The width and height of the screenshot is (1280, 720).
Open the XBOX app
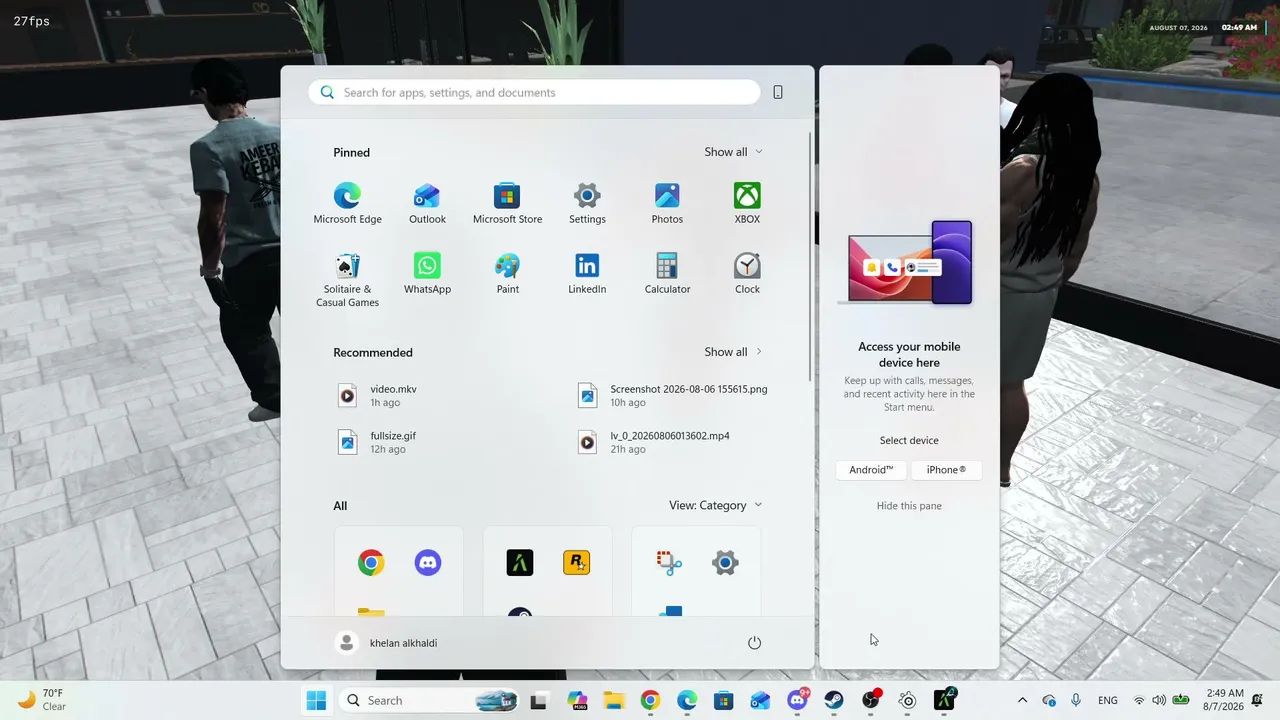(x=747, y=203)
